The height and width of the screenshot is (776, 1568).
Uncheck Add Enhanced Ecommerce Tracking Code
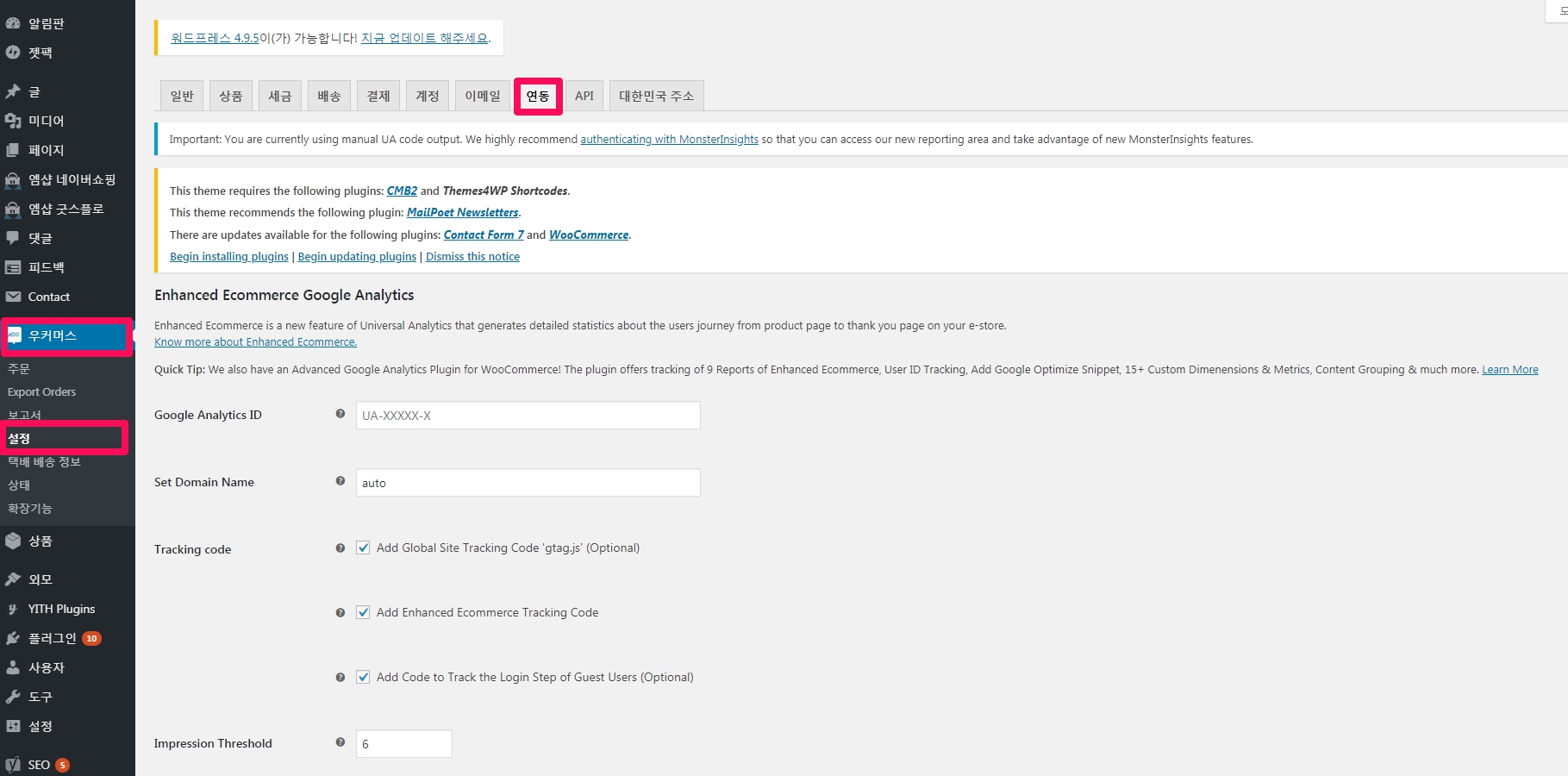click(x=364, y=612)
